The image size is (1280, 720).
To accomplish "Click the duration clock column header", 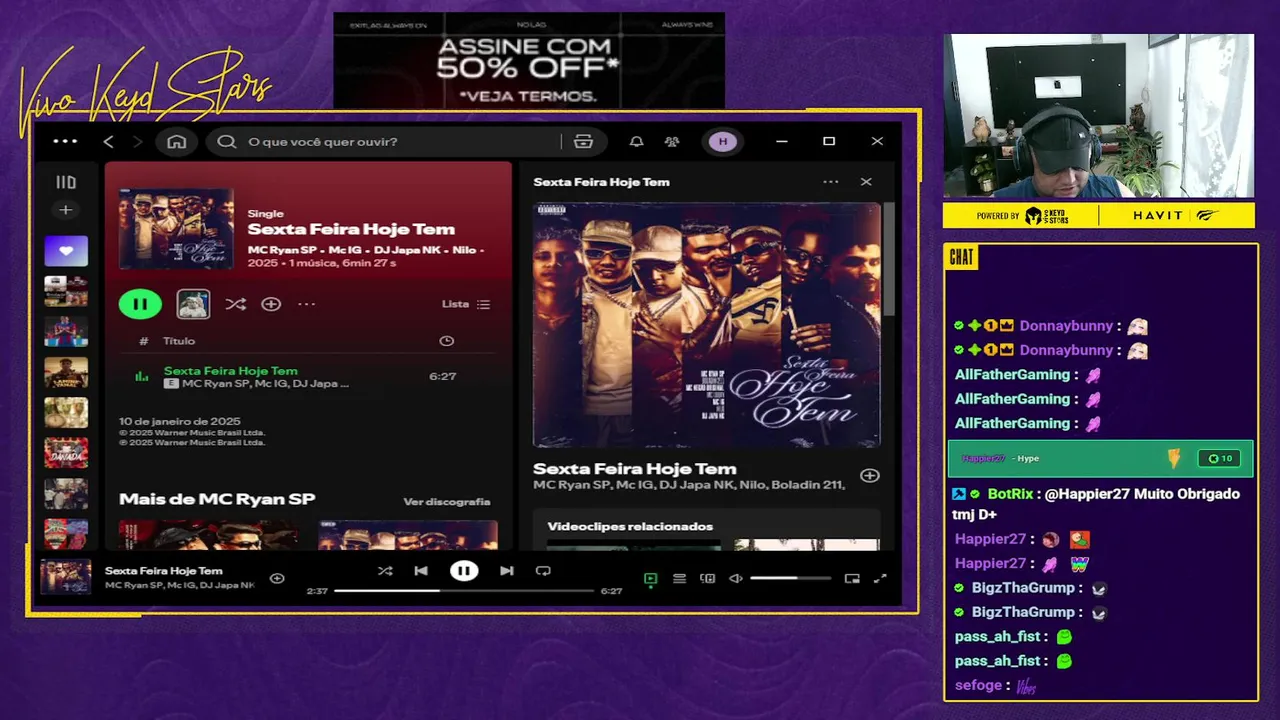I will click(x=447, y=341).
